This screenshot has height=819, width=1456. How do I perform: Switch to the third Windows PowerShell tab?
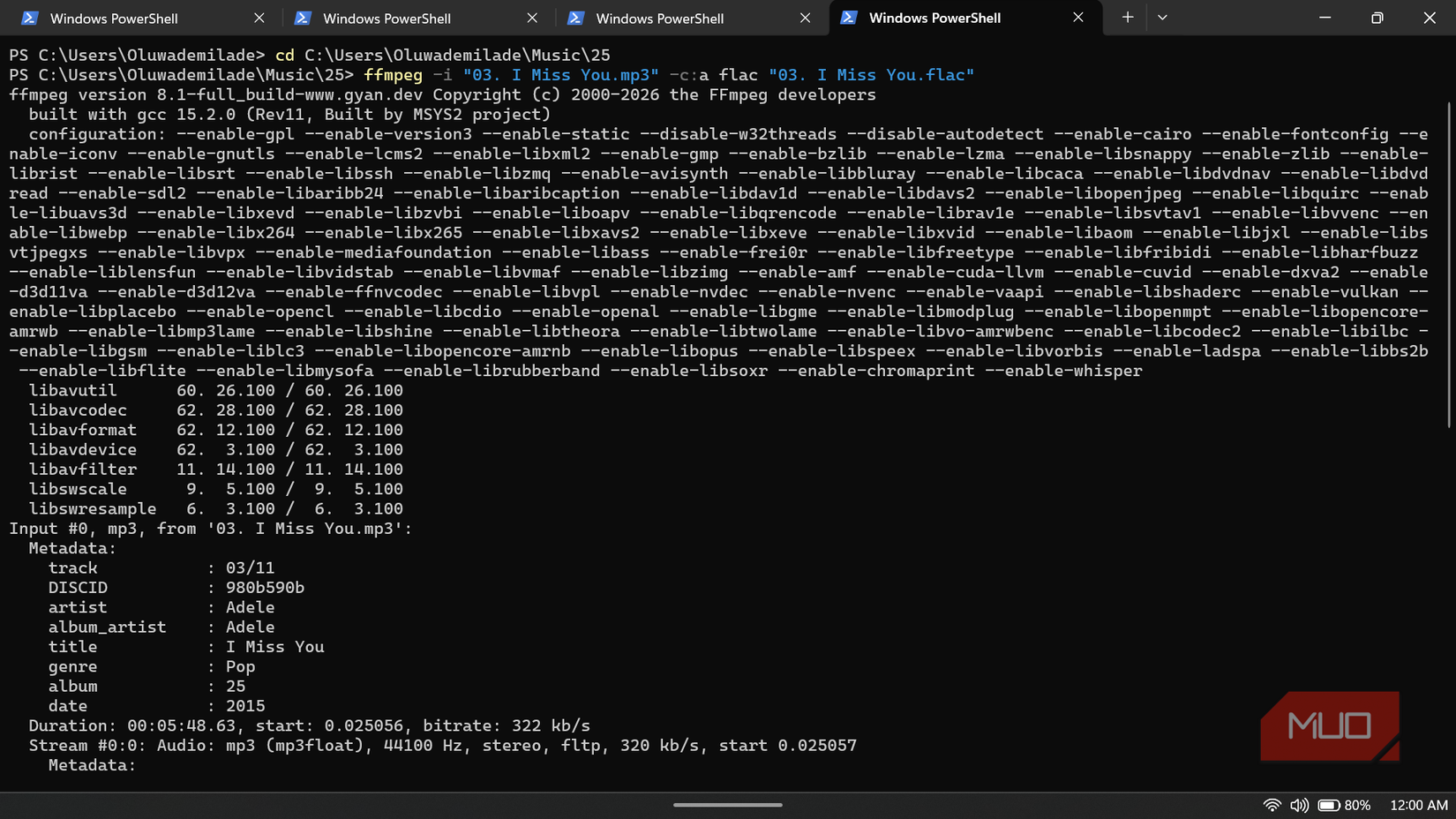tap(662, 18)
